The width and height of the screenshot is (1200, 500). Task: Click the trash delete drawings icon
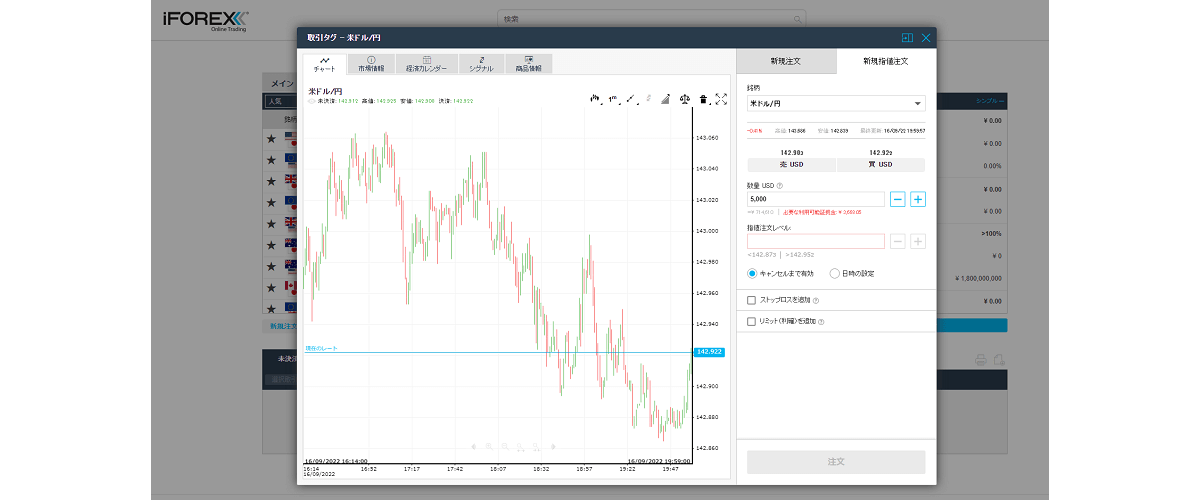click(x=703, y=98)
